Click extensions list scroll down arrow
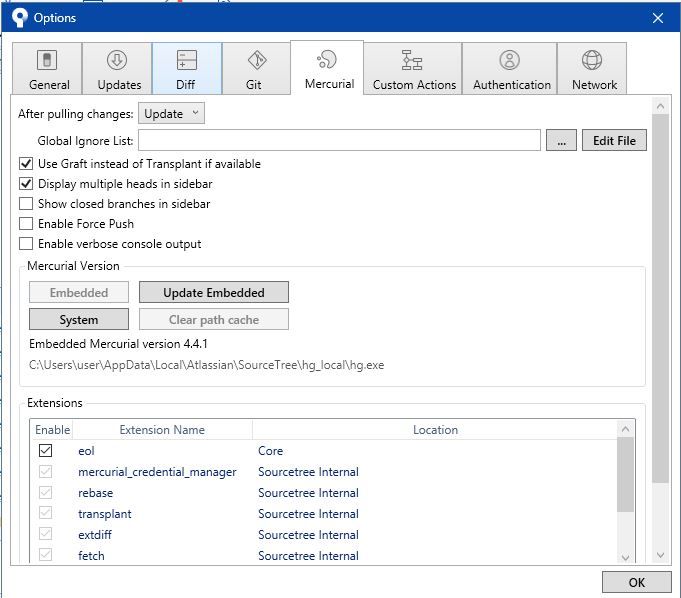The image size is (681, 598). [x=625, y=557]
